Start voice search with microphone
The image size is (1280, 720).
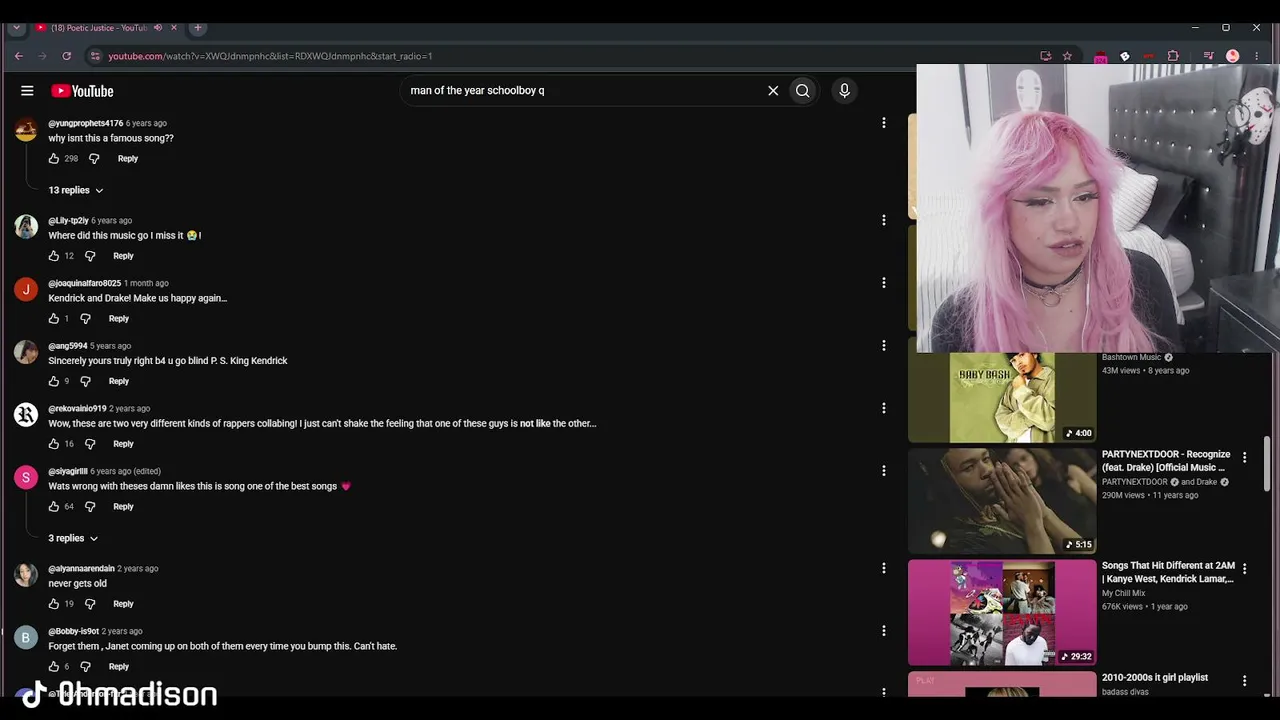[844, 91]
